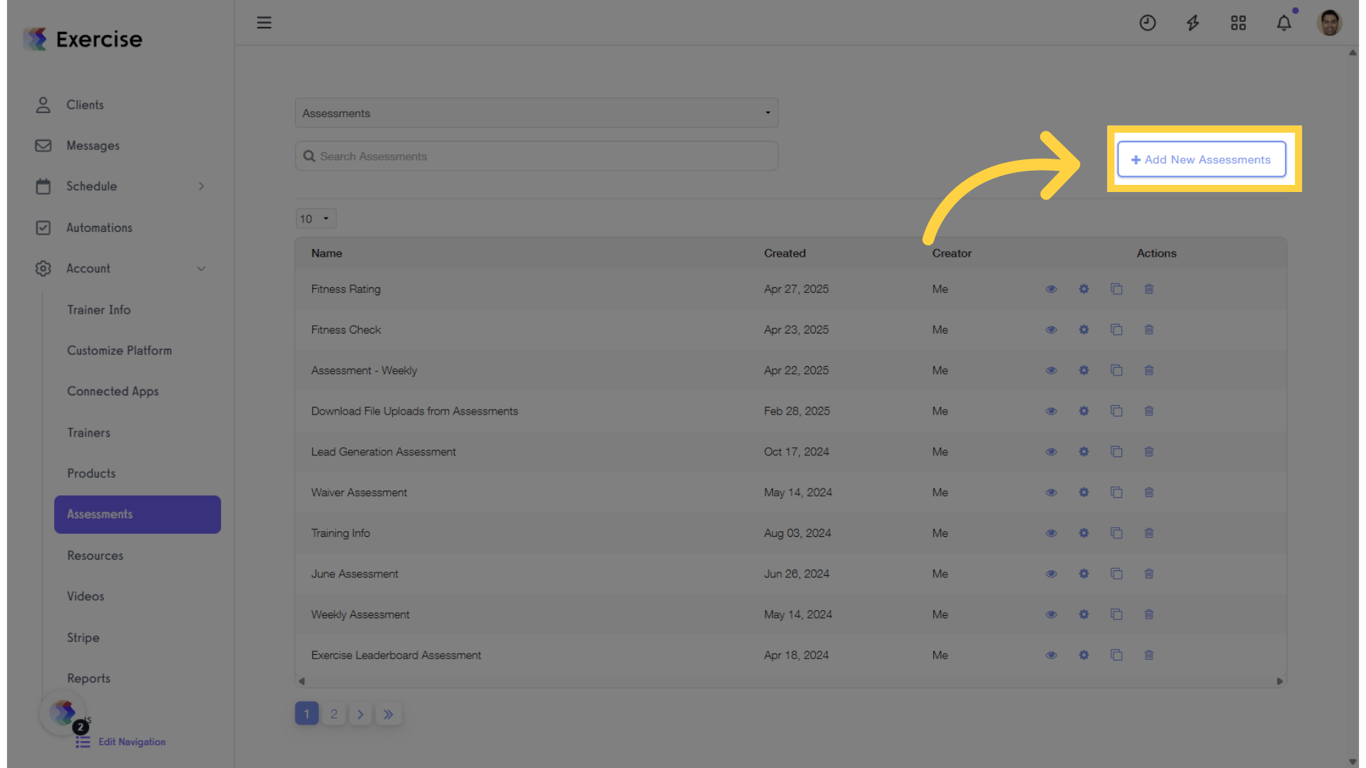1366x768 pixels.
Task: Open the Assessments type dropdown
Action: coord(536,113)
